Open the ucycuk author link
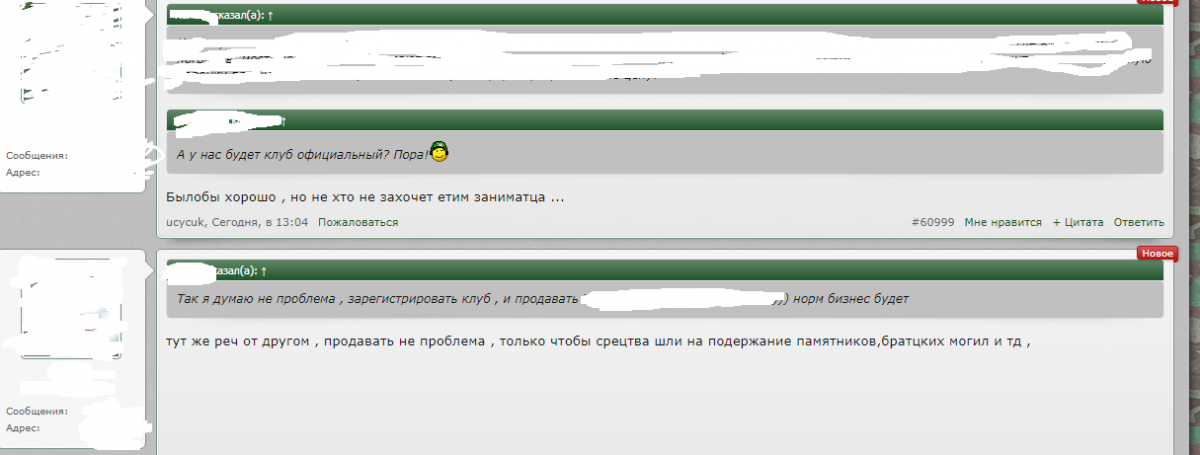 click(x=185, y=222)
